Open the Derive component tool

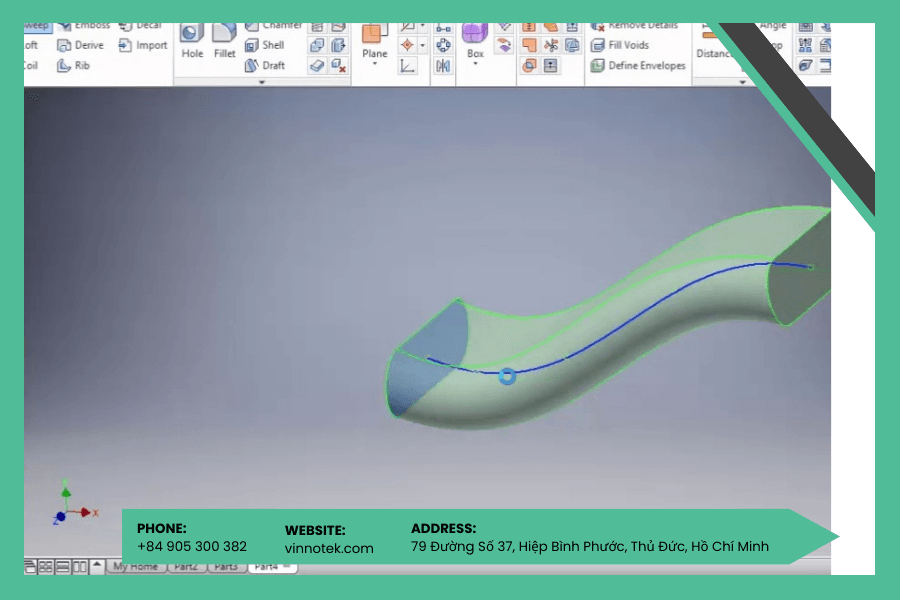80,45
